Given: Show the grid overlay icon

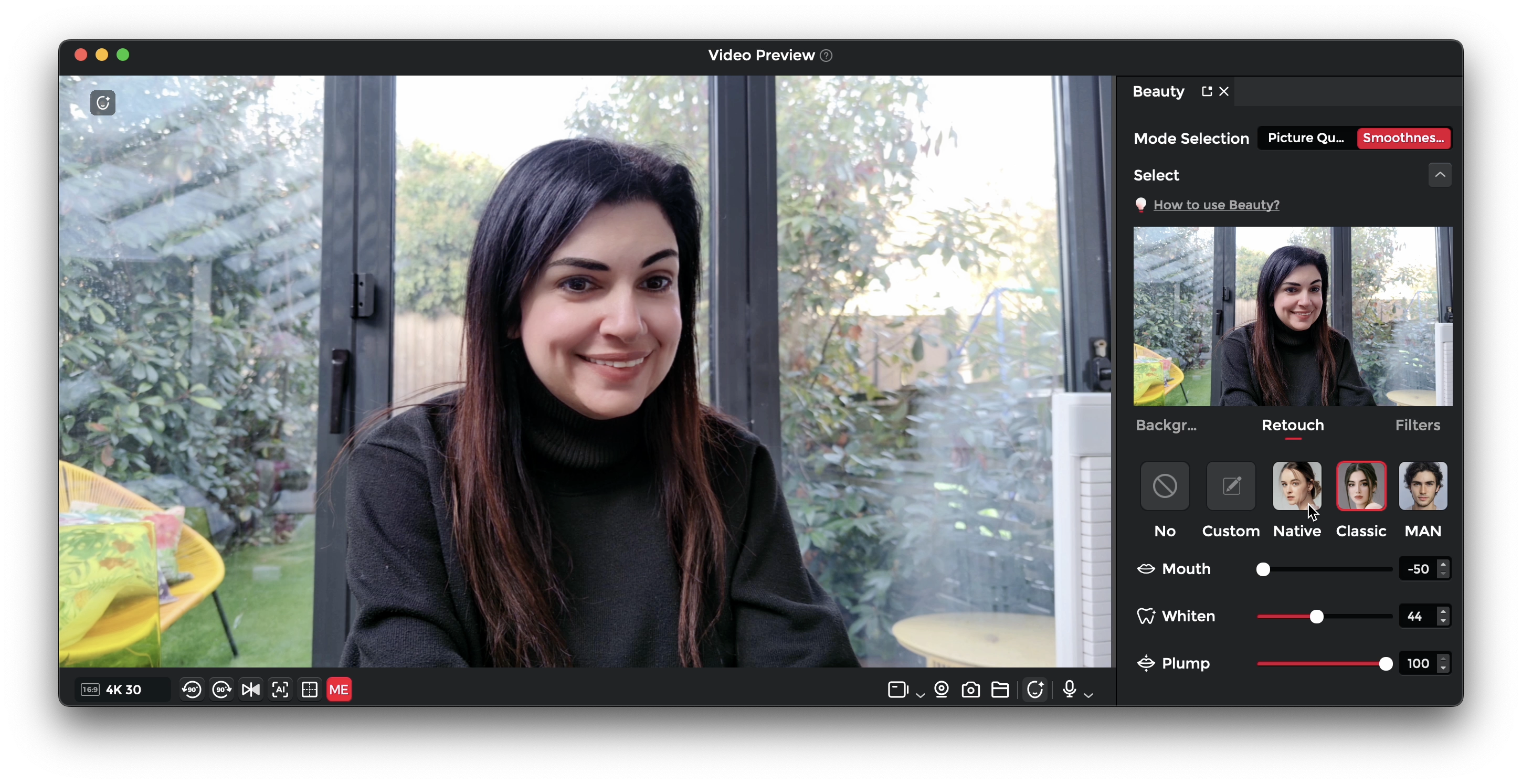Looking at the screenshot, I should click(x=310, y=690).
